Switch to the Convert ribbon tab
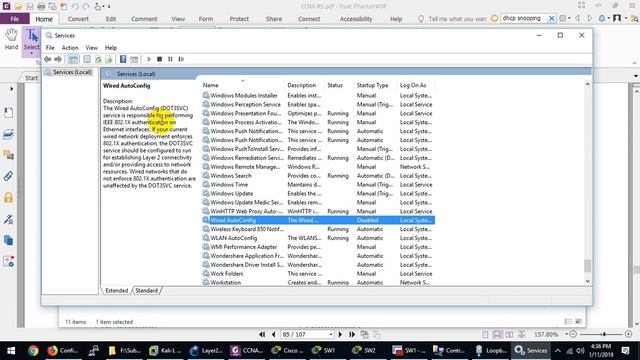The image size is (640, 360). point(78,19)
